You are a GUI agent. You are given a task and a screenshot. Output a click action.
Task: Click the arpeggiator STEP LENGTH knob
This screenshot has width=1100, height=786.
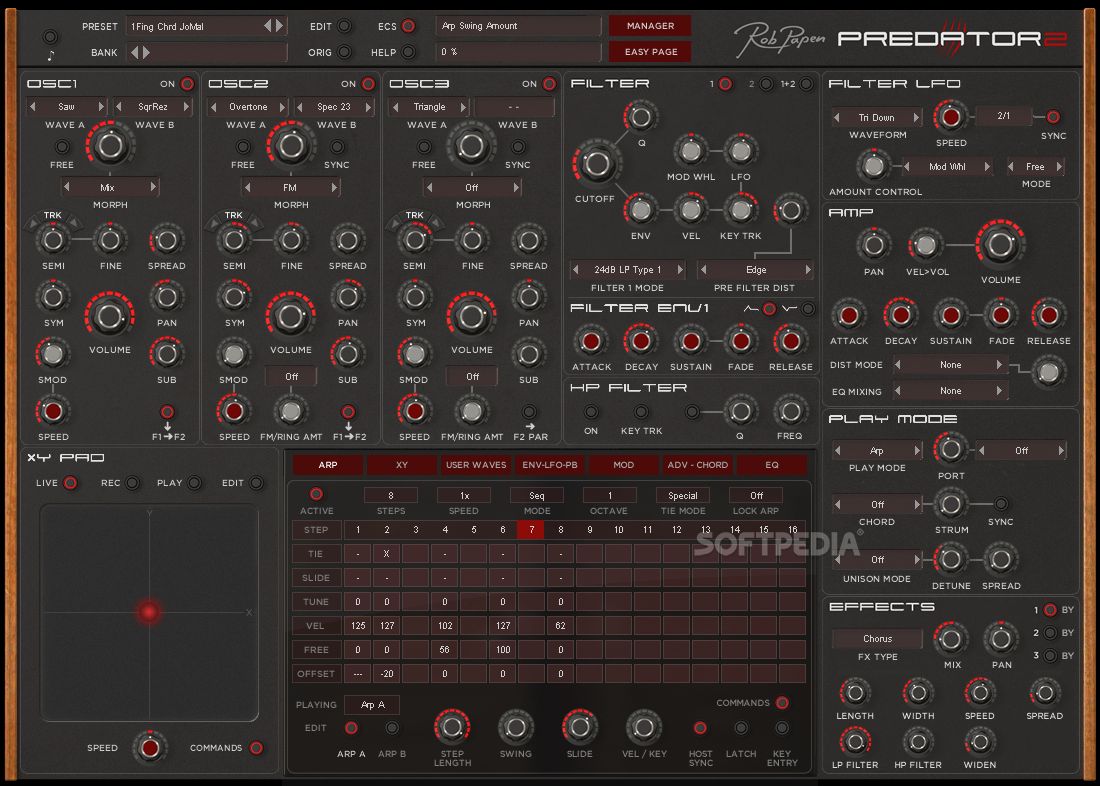click(x=452, y=728)
